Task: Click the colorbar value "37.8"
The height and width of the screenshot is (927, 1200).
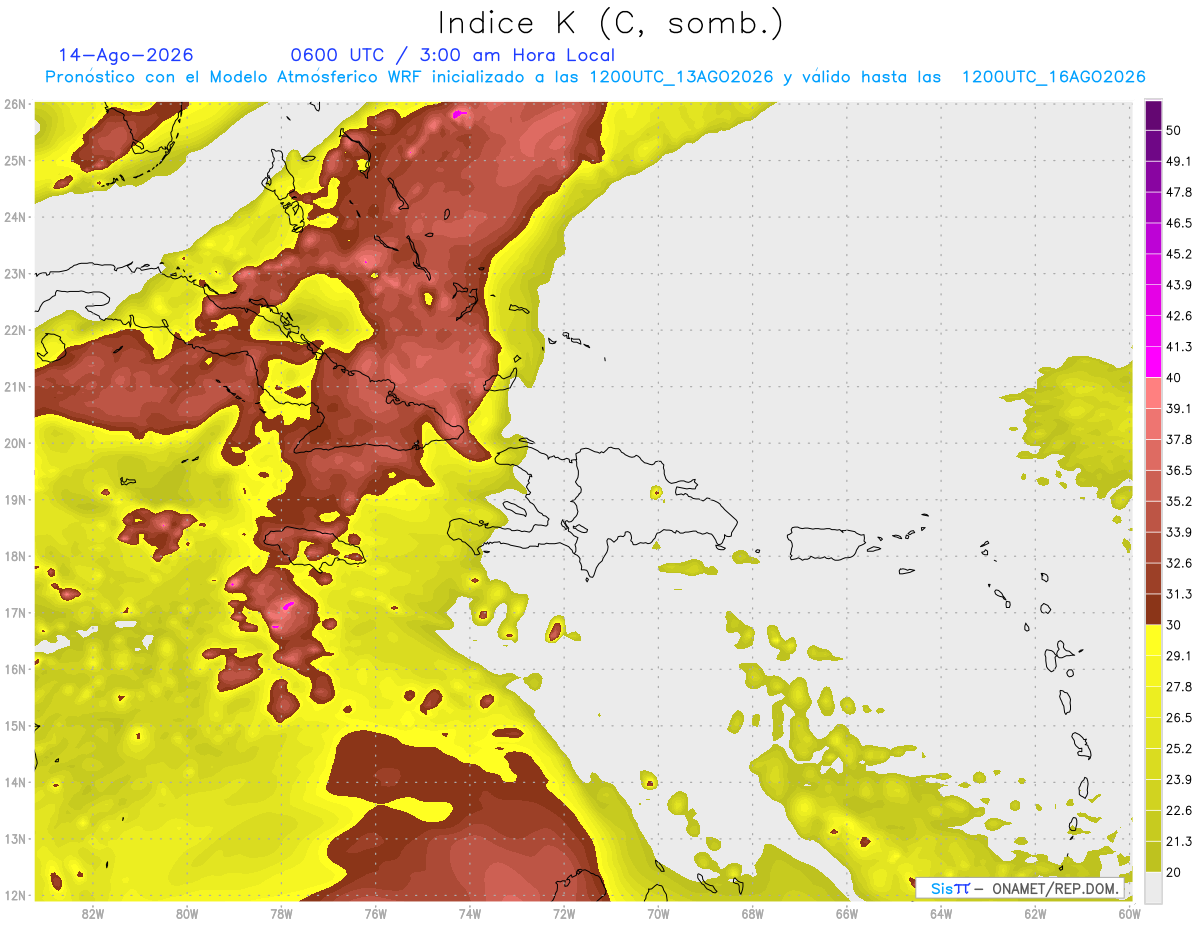Action: pyautogui.click(x=1179, y=439)
